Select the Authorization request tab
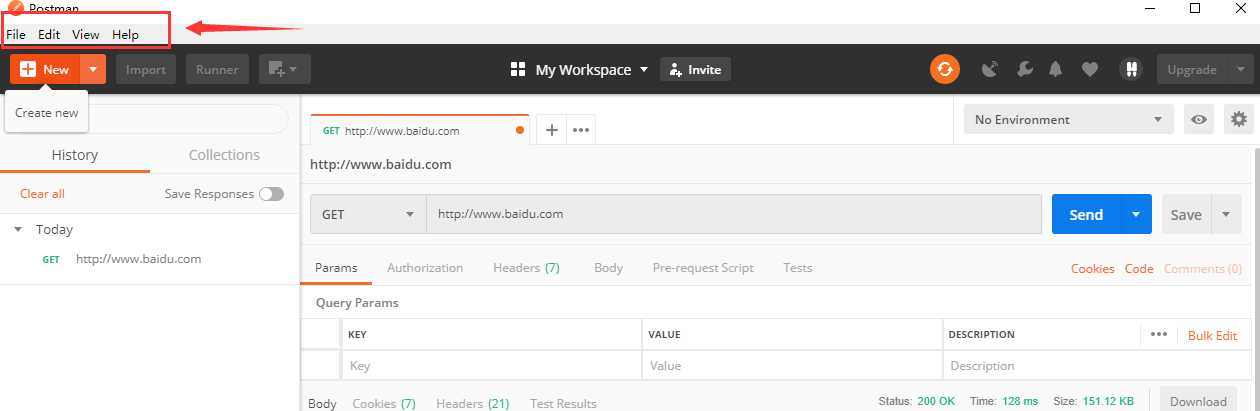1260x411 pixels. [x=425, y=268]
